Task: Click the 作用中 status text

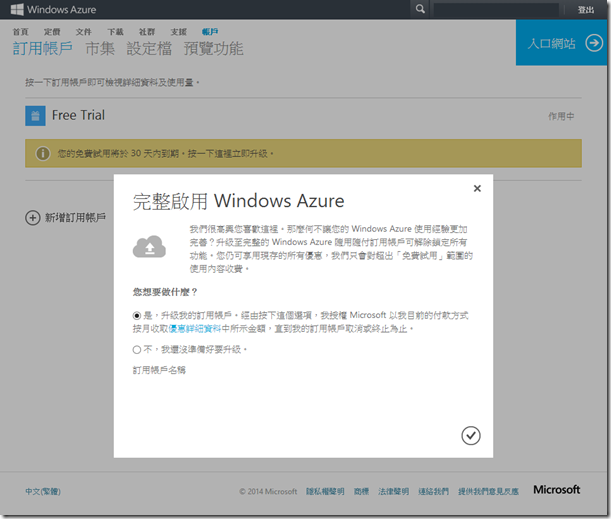Action: pyautogui.click(x=561, y=116)
